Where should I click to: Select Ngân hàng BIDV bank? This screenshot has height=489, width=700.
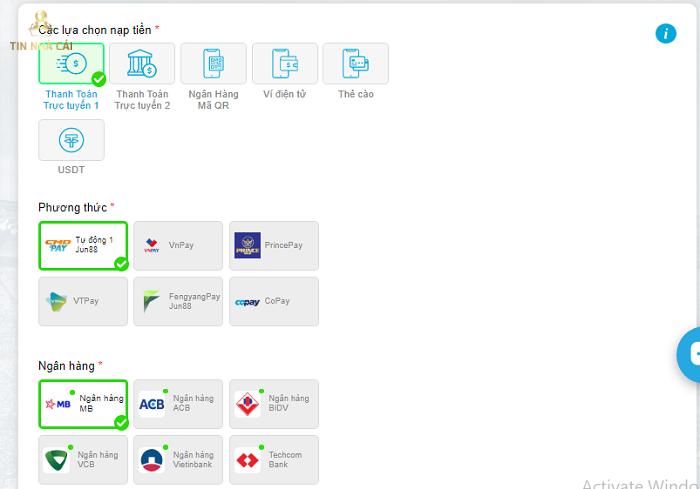pyautogui.click(x=273, y=404)
